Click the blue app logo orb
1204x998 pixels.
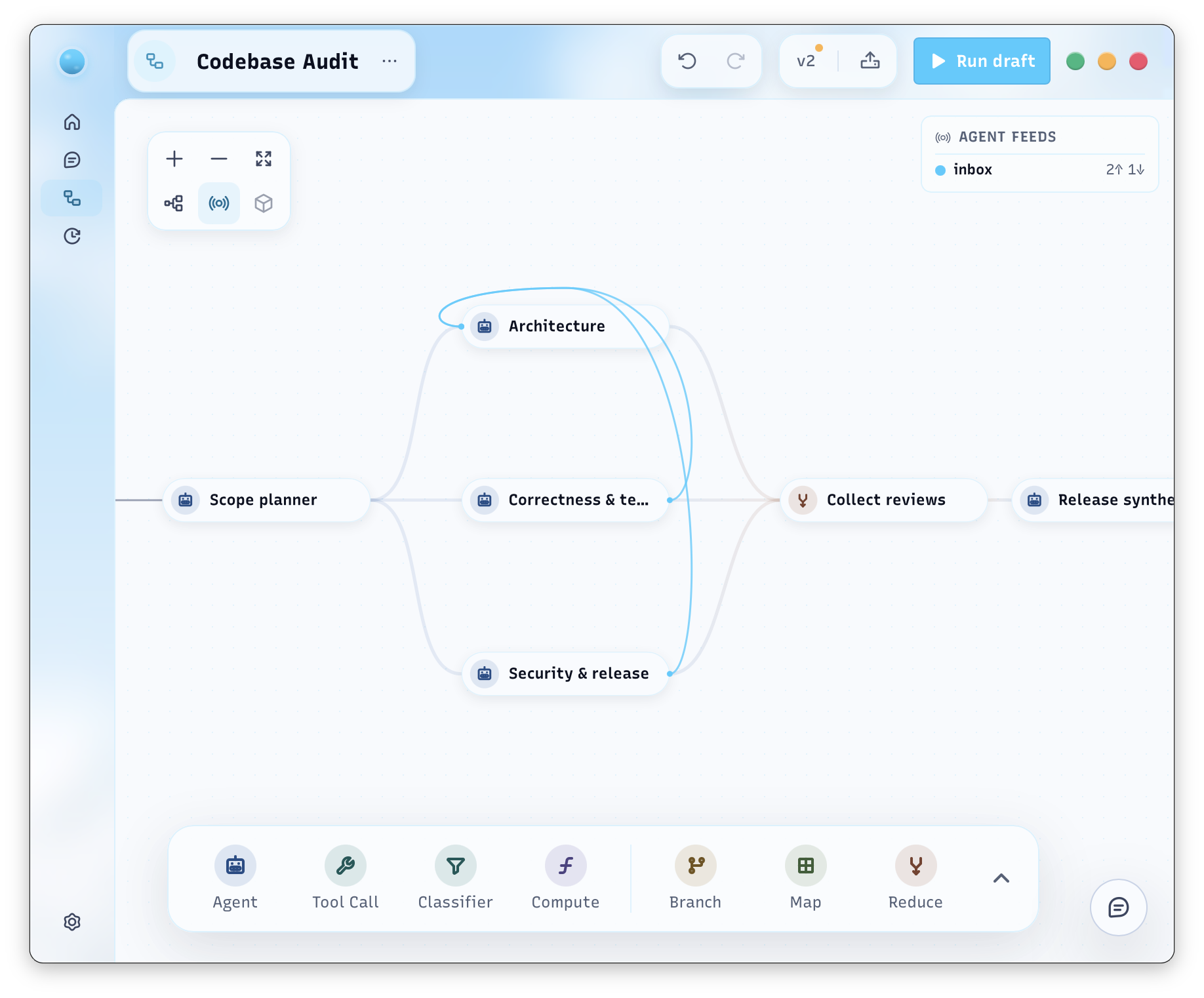(x=72, y=62)
